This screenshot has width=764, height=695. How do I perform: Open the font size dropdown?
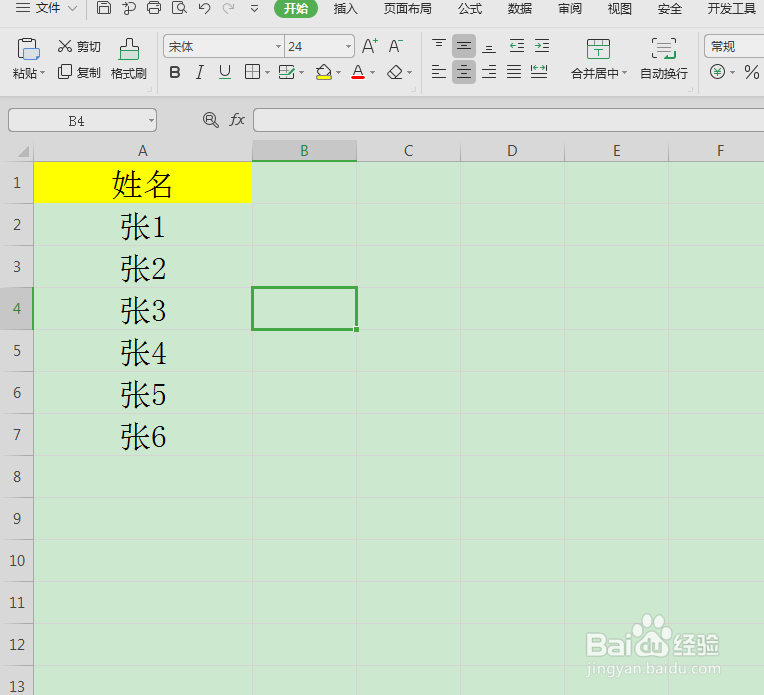[x=348, y=47]
